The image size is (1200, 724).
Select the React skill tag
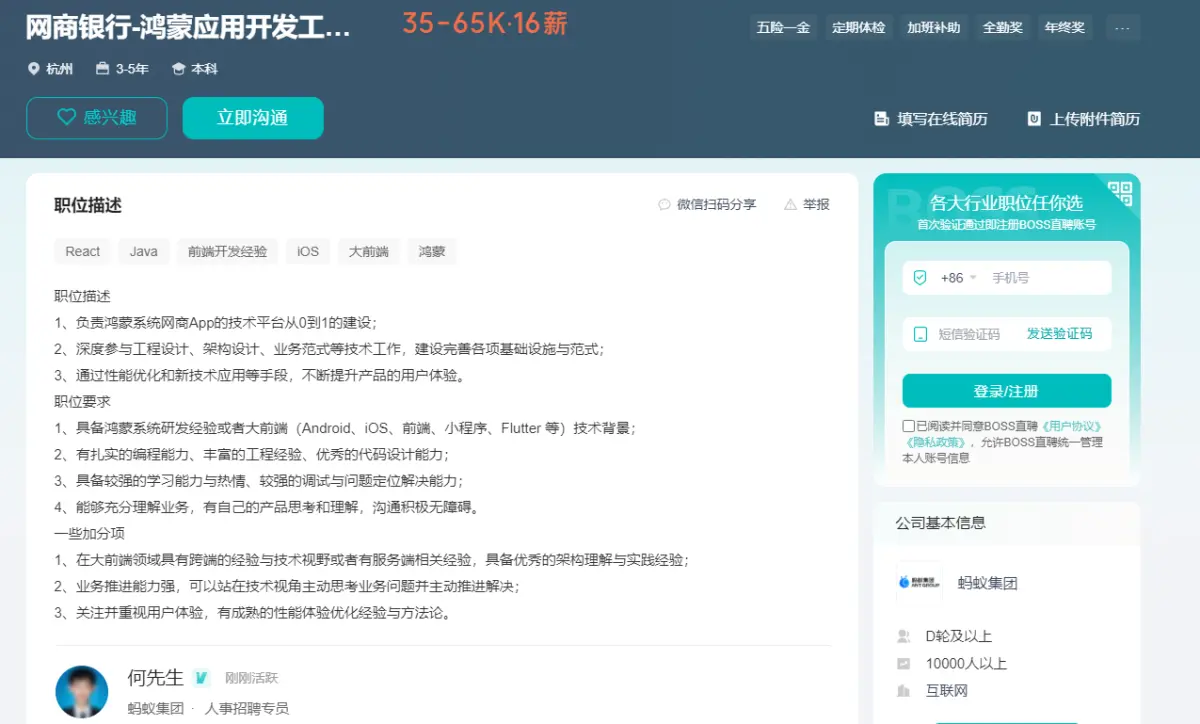click(83, 251)
